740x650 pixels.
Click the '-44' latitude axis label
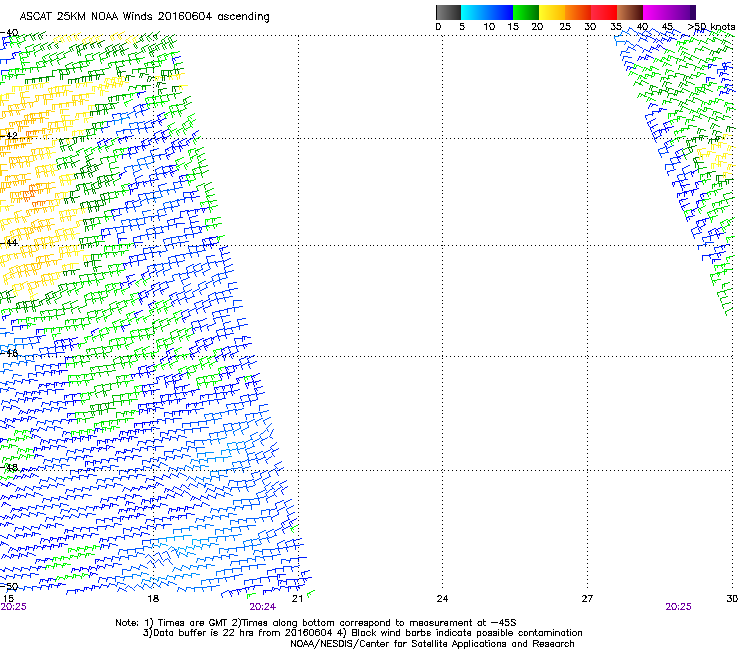(x=9, y=243)
